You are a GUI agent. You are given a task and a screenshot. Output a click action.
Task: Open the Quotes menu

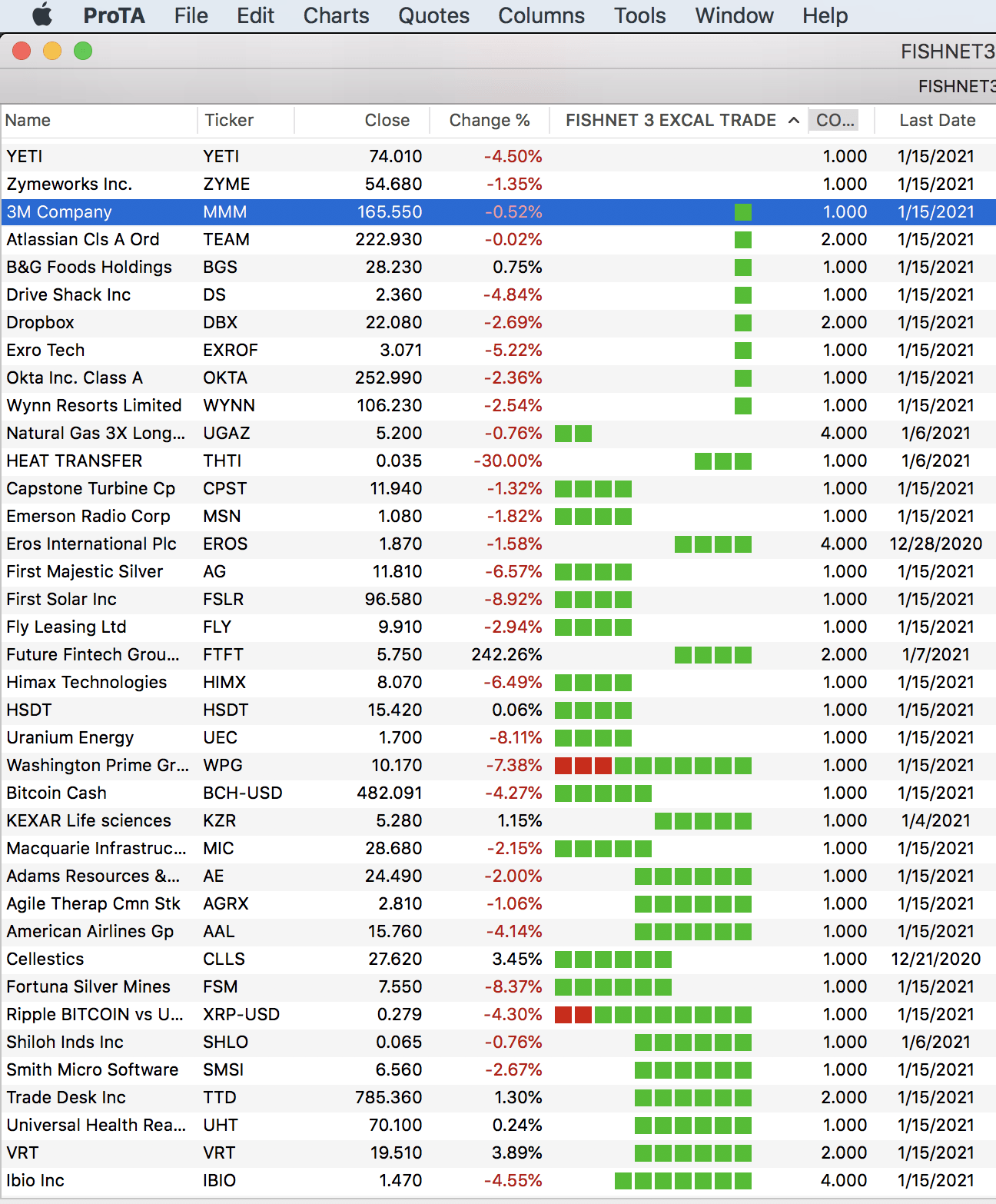click(x=433, y=15)
